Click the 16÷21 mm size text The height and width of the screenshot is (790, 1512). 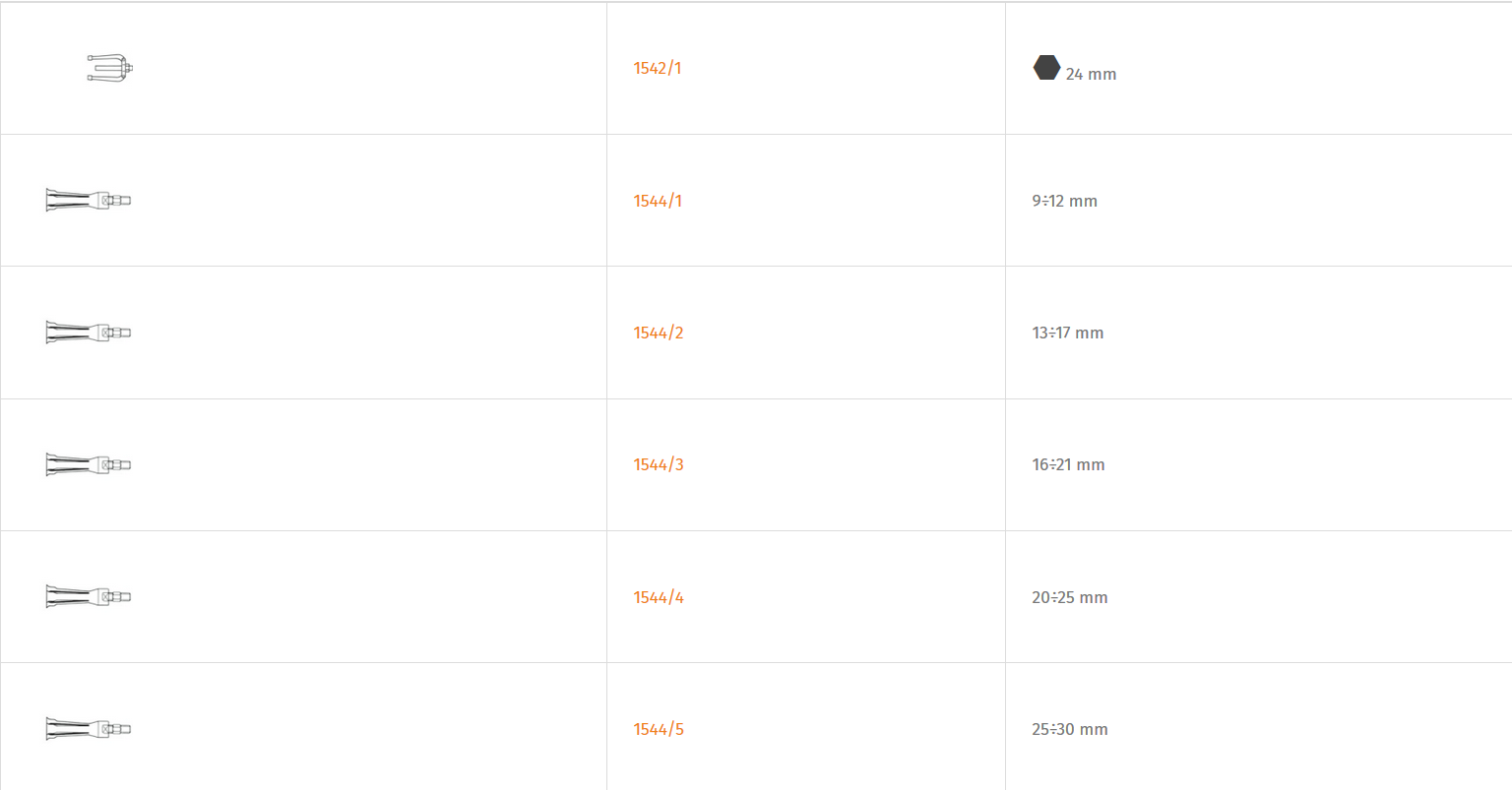coord(1068,464)
